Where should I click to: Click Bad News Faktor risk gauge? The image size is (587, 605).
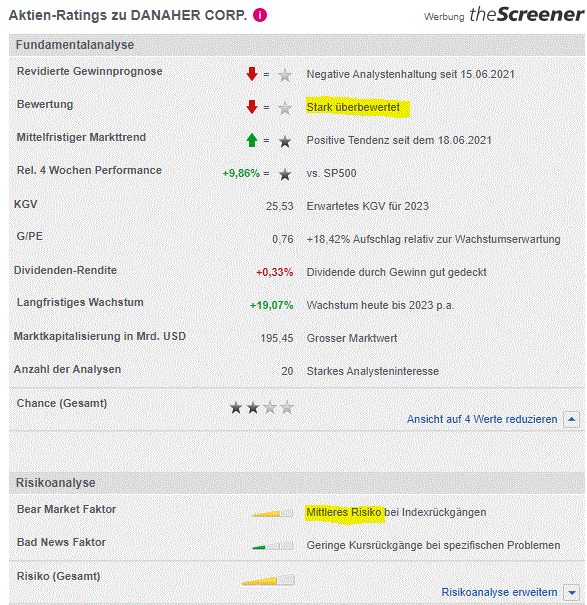click(272, 546)
